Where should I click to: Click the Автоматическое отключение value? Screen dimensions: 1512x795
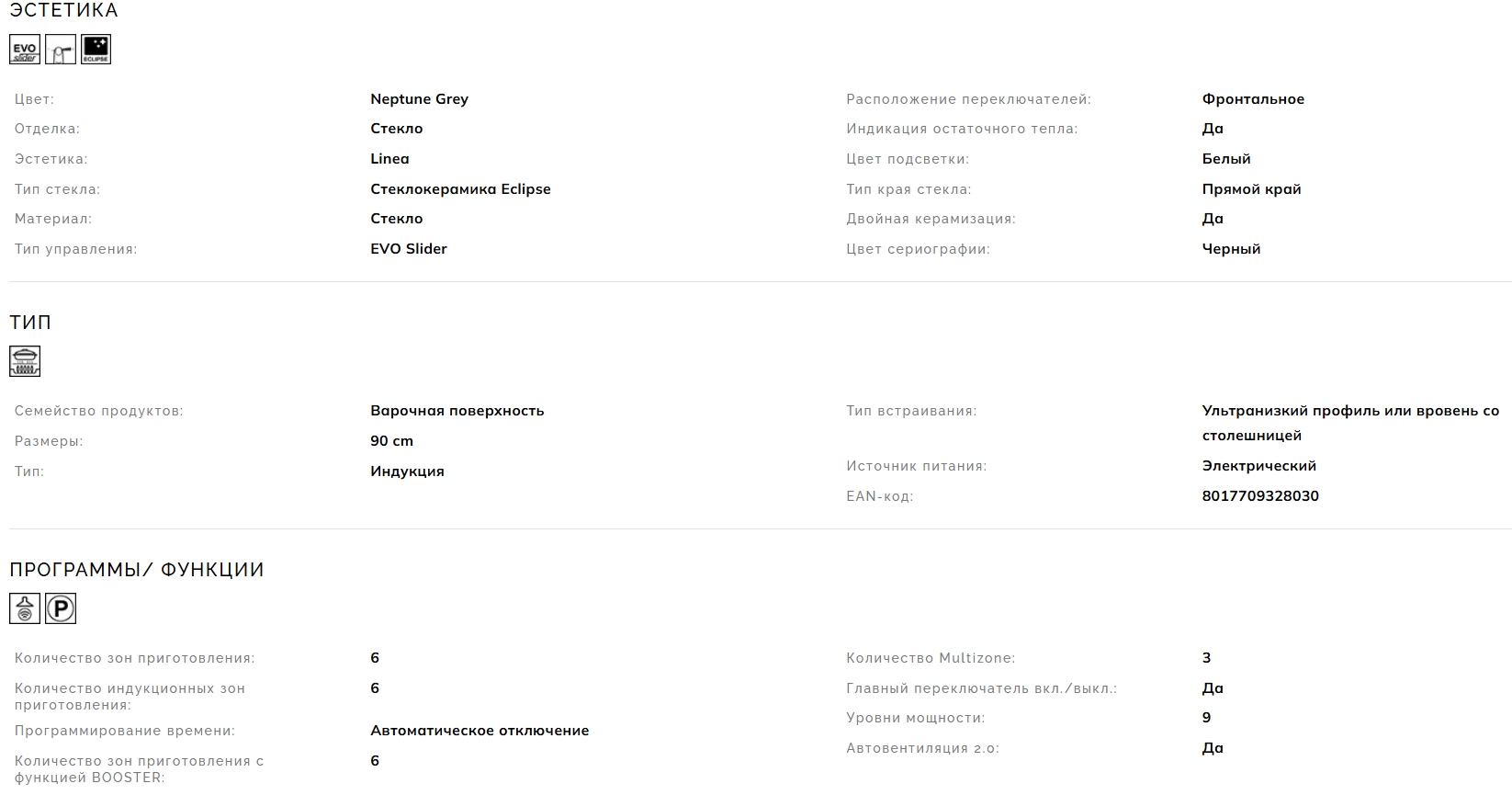tap(480, 731)
